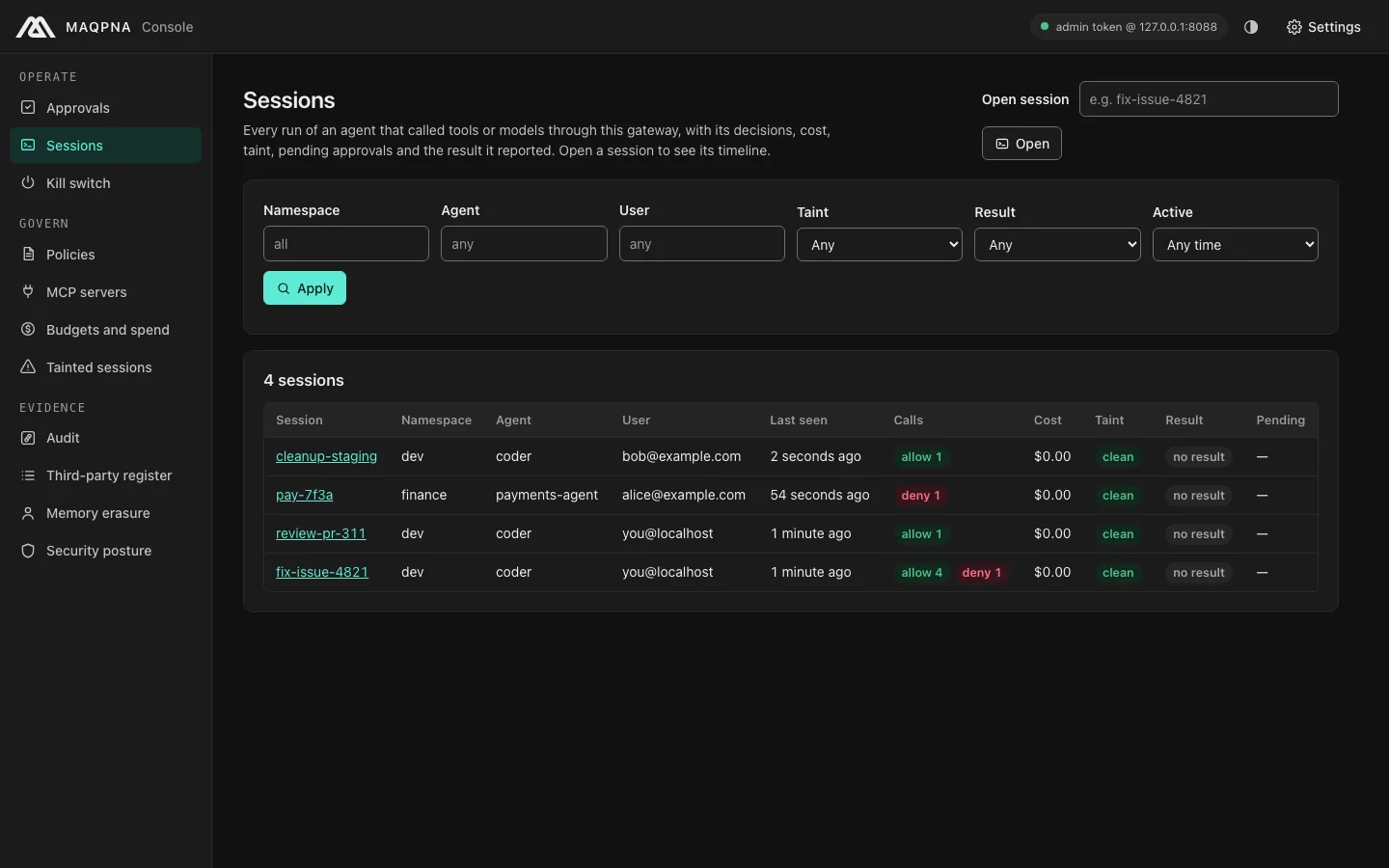Image resolution: width=1389 pixels, height=868 pixels.
Task: Click the Open session button
Action: [1021, 144]
